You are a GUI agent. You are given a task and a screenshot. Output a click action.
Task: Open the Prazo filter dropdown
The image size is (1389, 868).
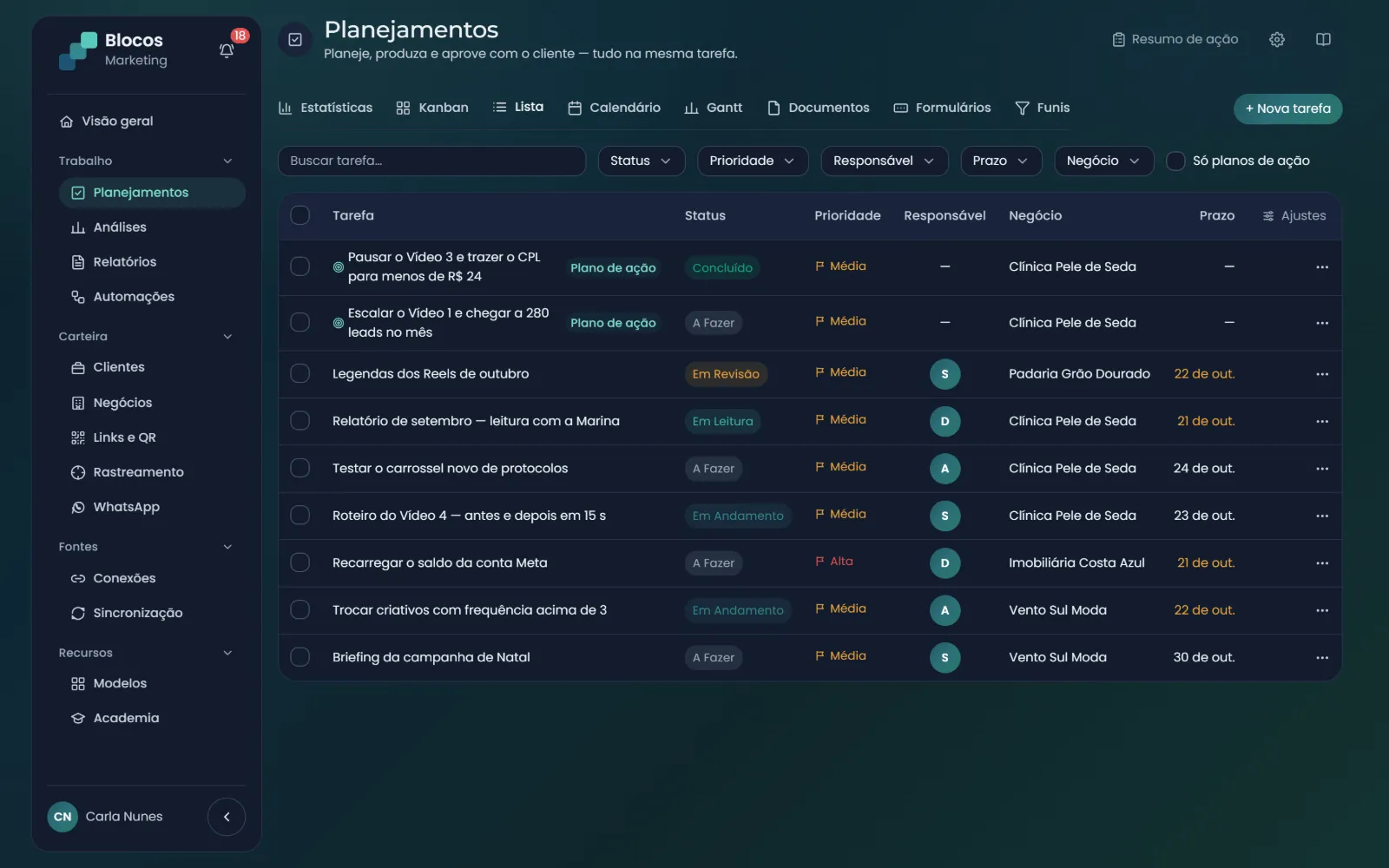coord(1000,161)
